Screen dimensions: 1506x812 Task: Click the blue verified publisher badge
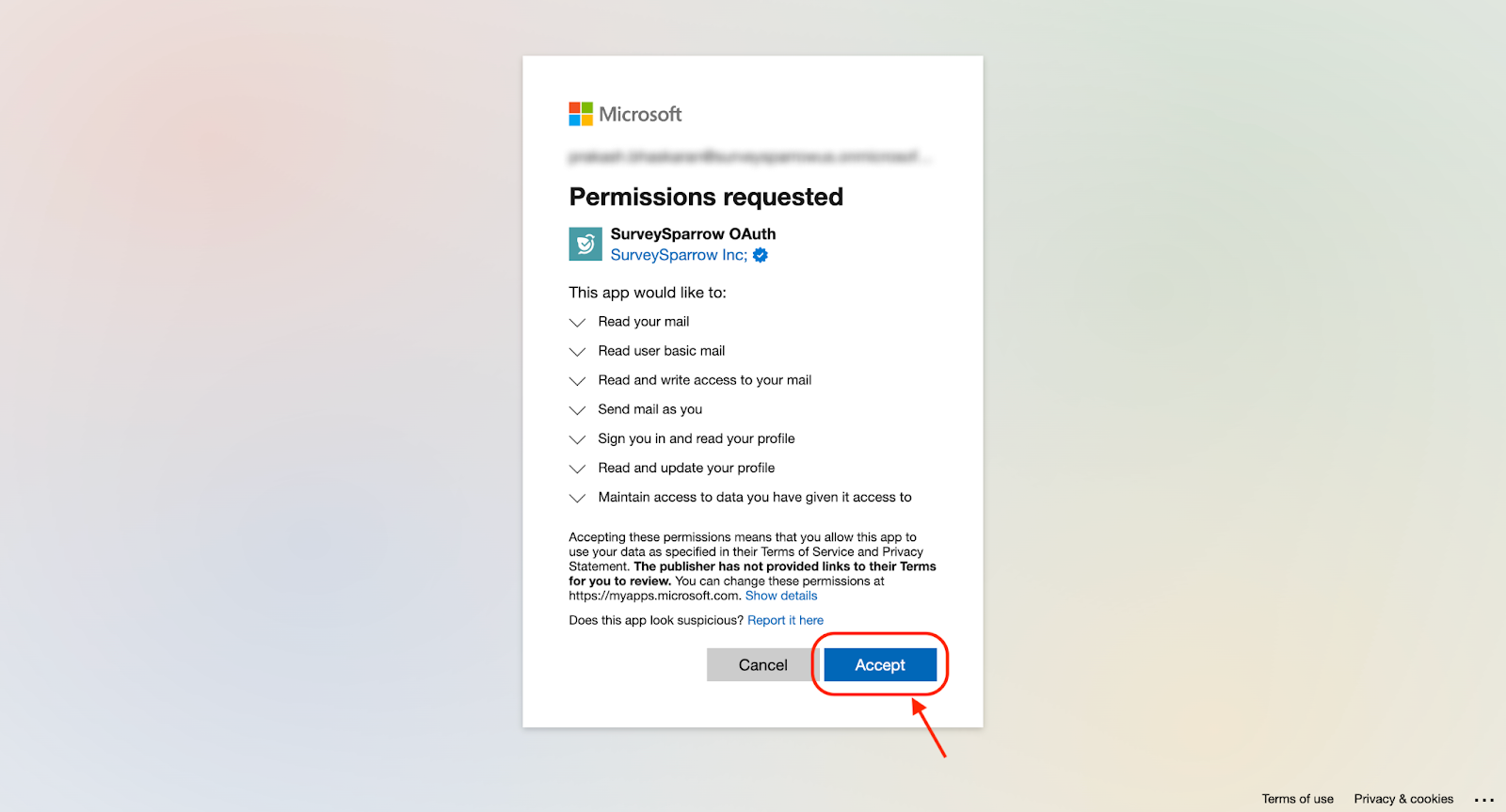(x=761, y=255)
